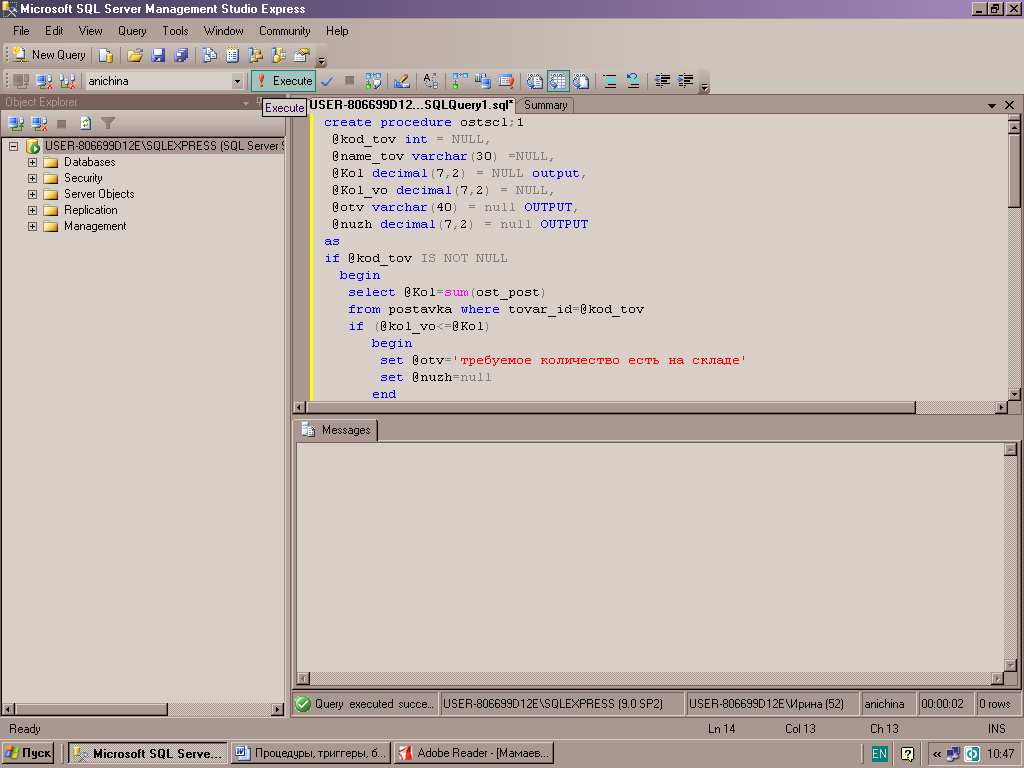Screen dimensions: 1024x768
Task: Switch to the Summary tab
Action: tap(545, 105)
